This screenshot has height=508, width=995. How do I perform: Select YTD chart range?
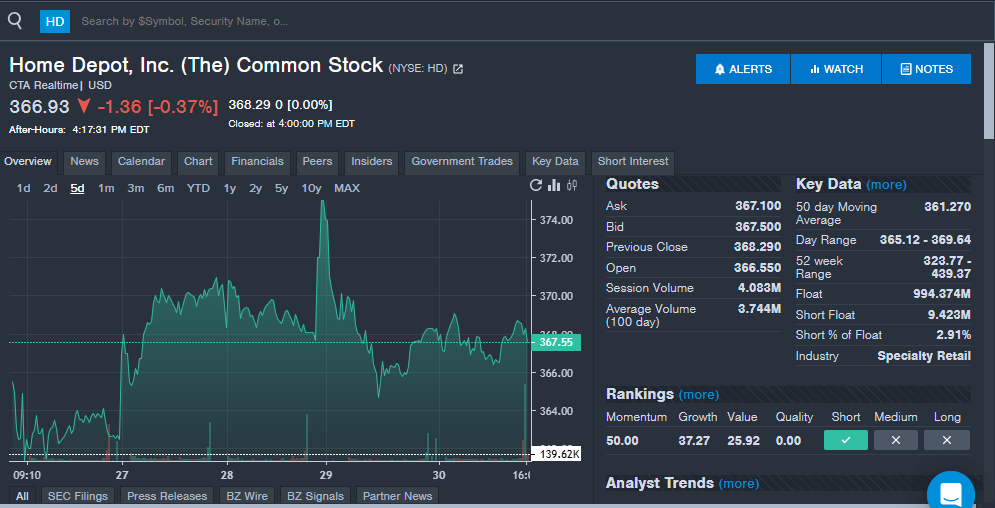pyautogui.click(x=198, y=188)
